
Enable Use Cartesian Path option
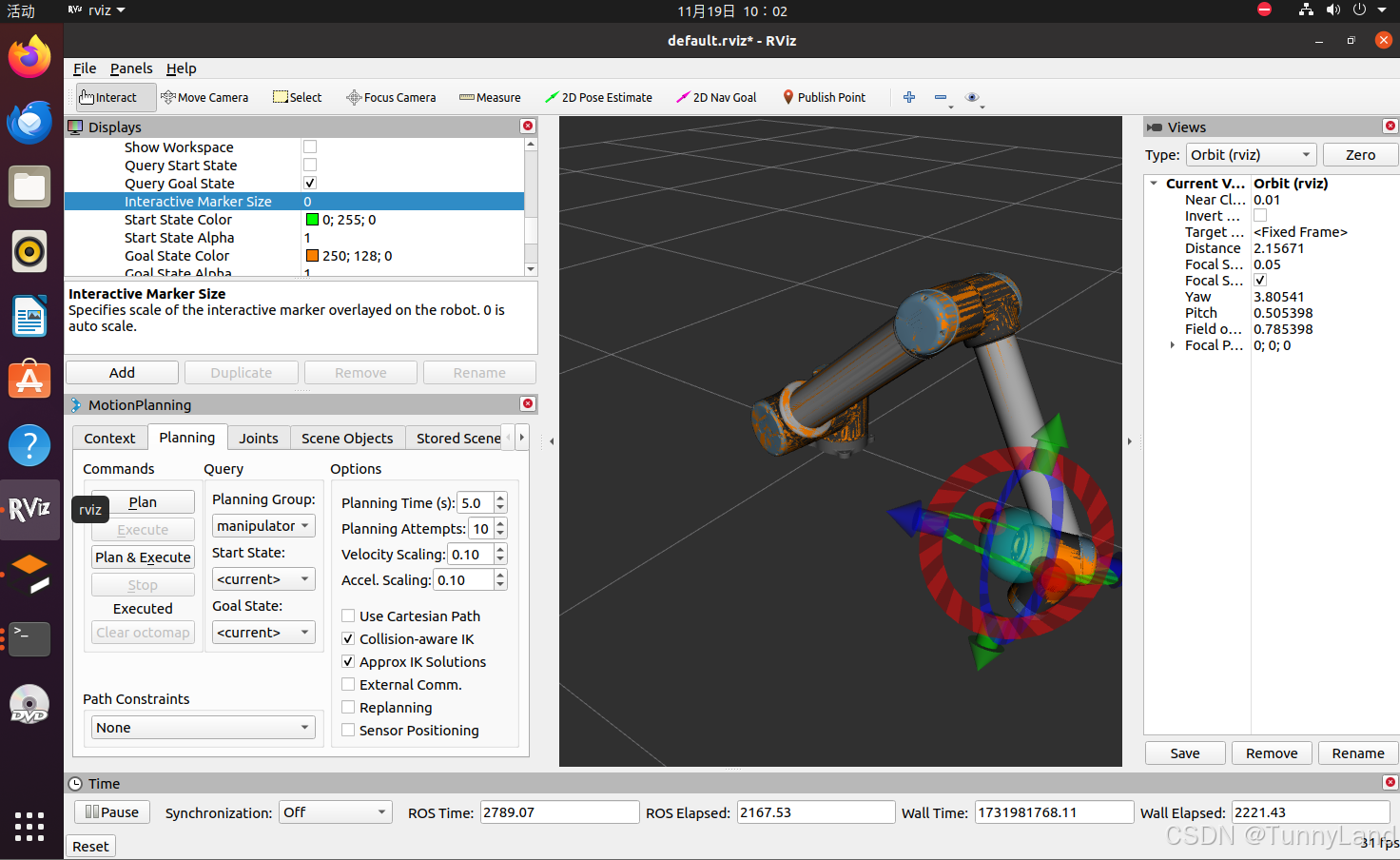point(348,616)
